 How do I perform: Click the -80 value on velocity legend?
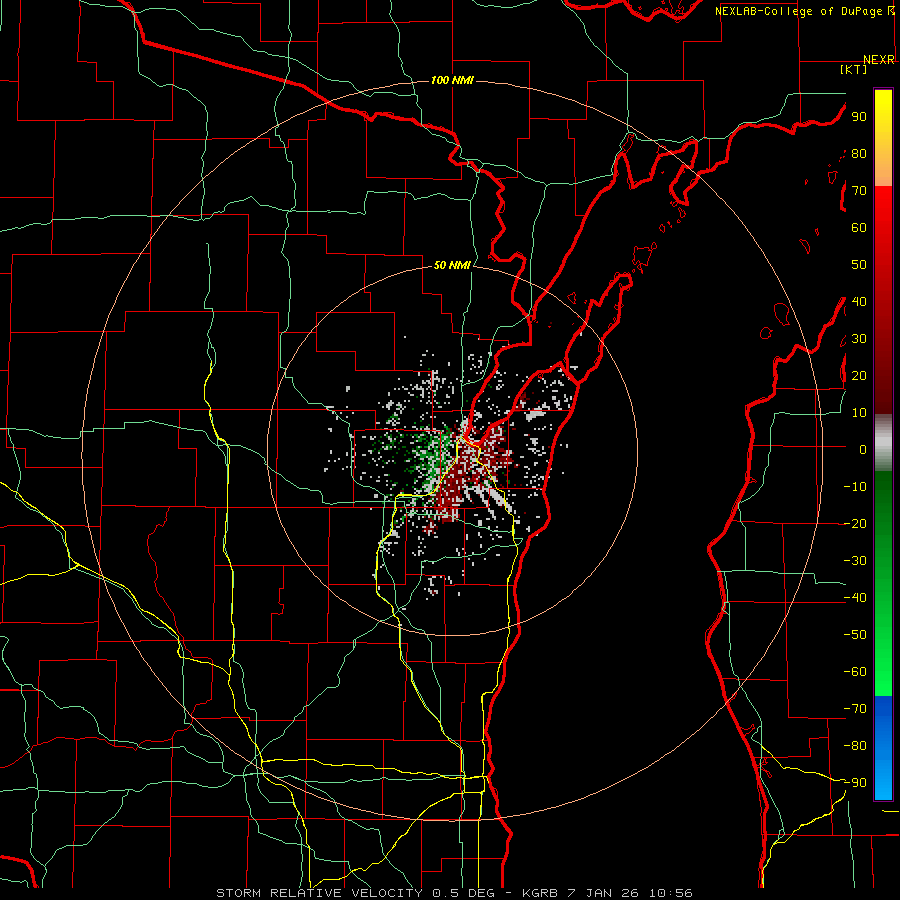point(855,746)
